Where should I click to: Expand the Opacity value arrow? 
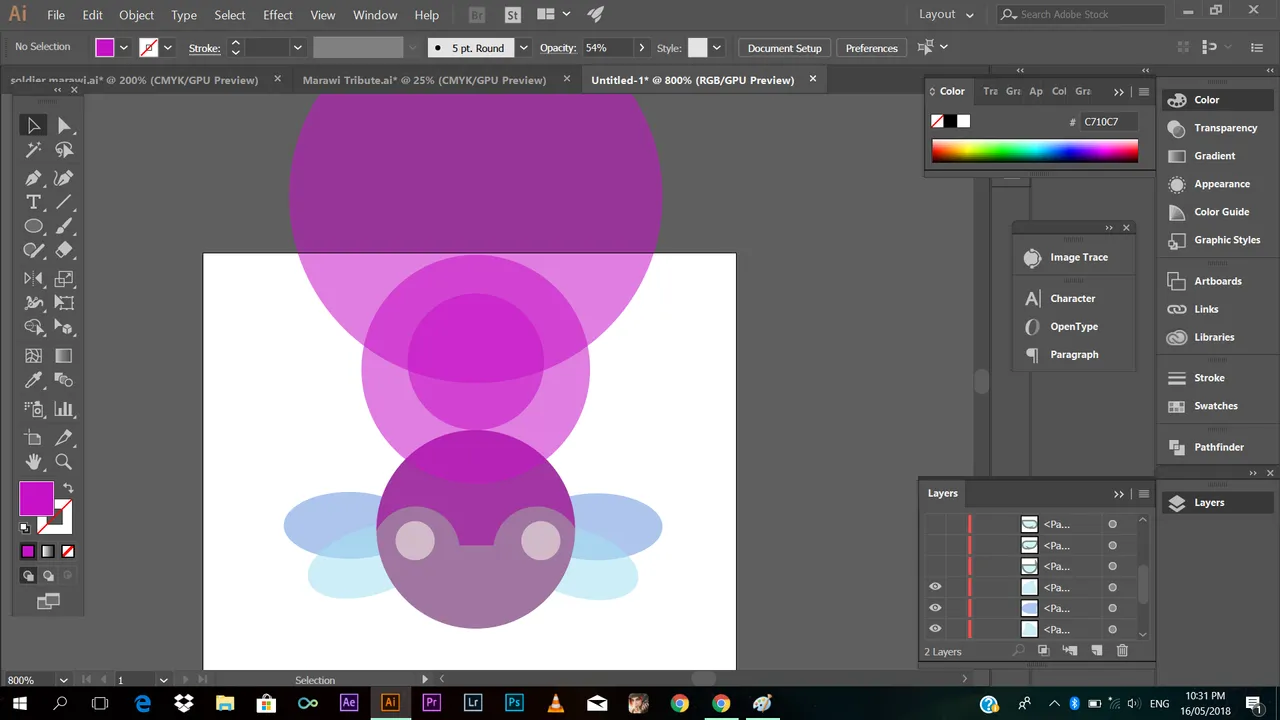click(x=642, y=48)
